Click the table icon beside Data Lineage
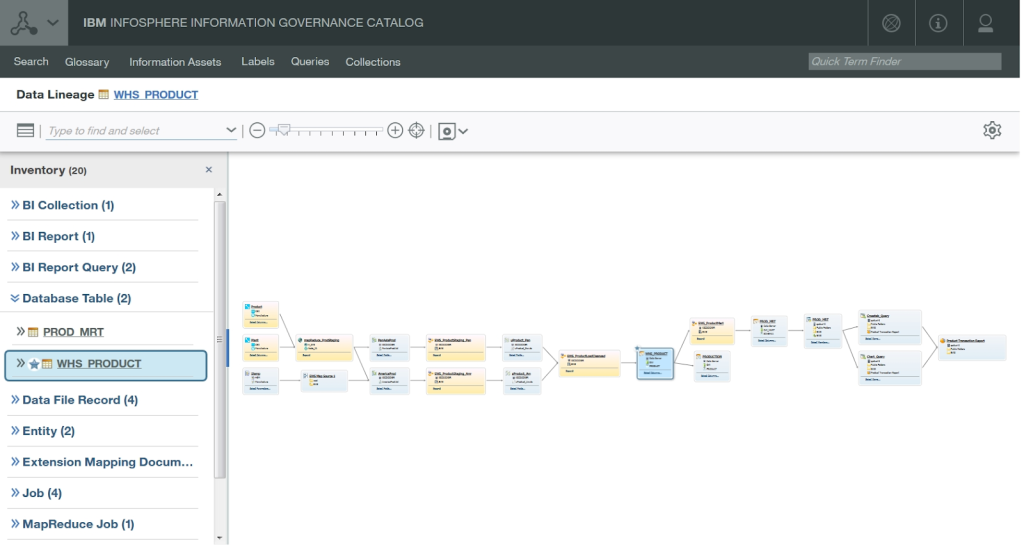Screen dimensions: 1024x547 tap(103, 95)
